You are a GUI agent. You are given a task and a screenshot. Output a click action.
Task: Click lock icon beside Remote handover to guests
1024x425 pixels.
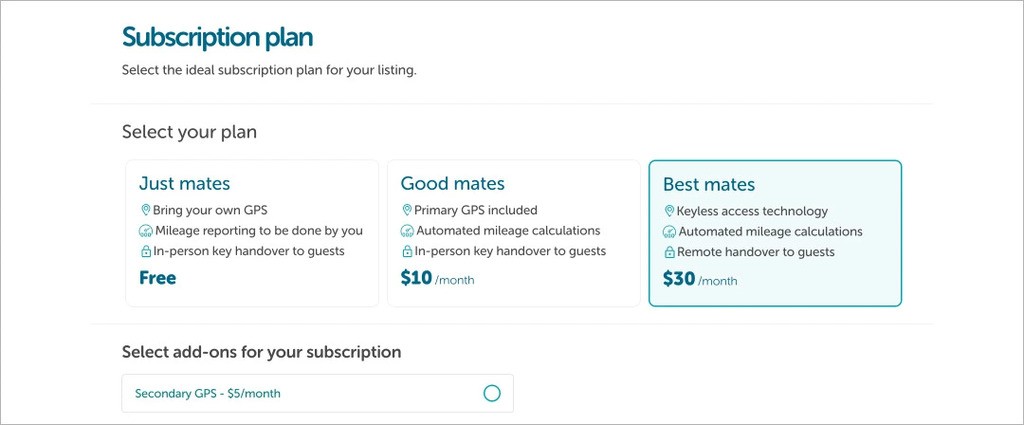point(669,253)
